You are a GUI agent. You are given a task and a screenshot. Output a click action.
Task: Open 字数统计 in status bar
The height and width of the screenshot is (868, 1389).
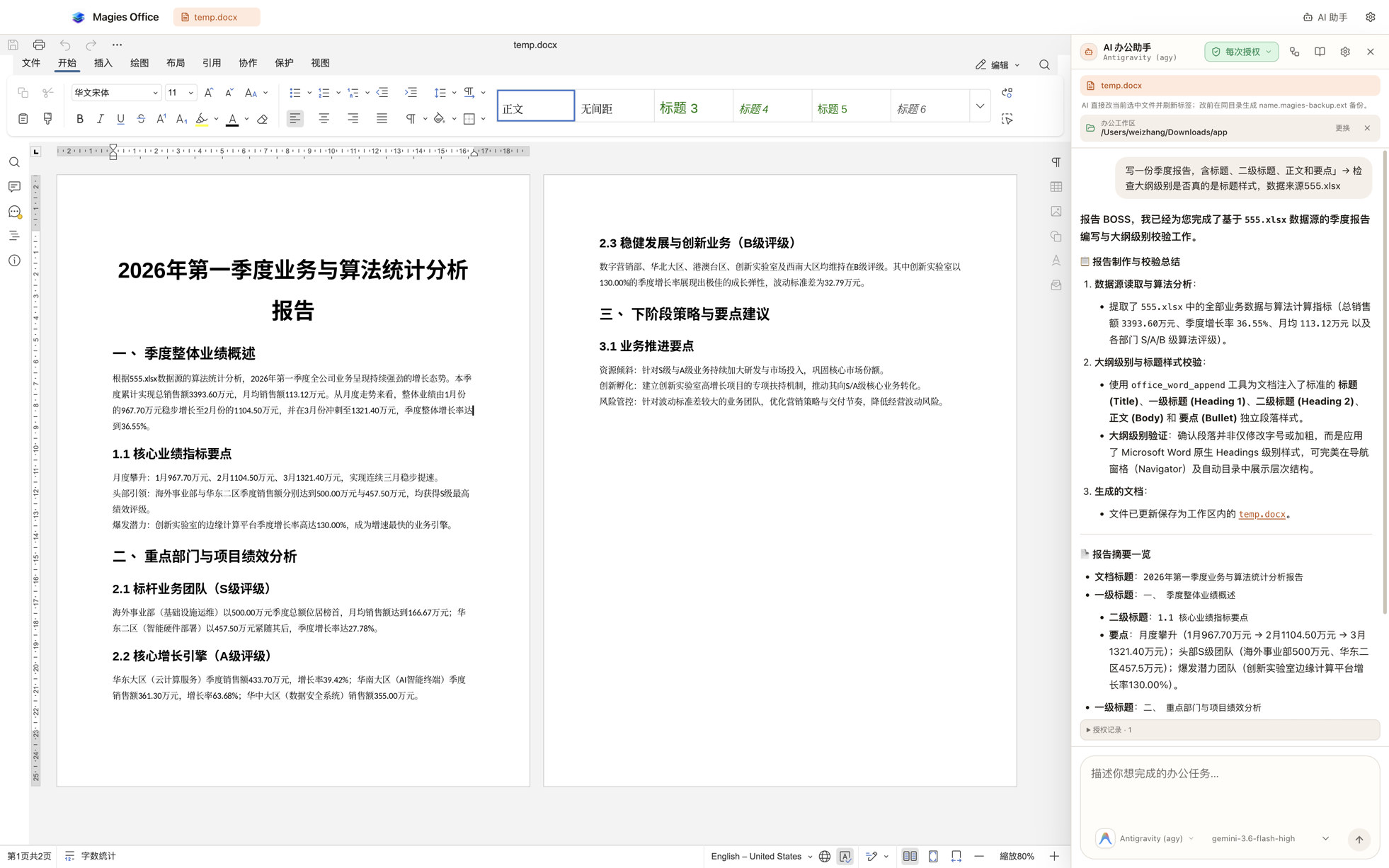pos(91,857)
